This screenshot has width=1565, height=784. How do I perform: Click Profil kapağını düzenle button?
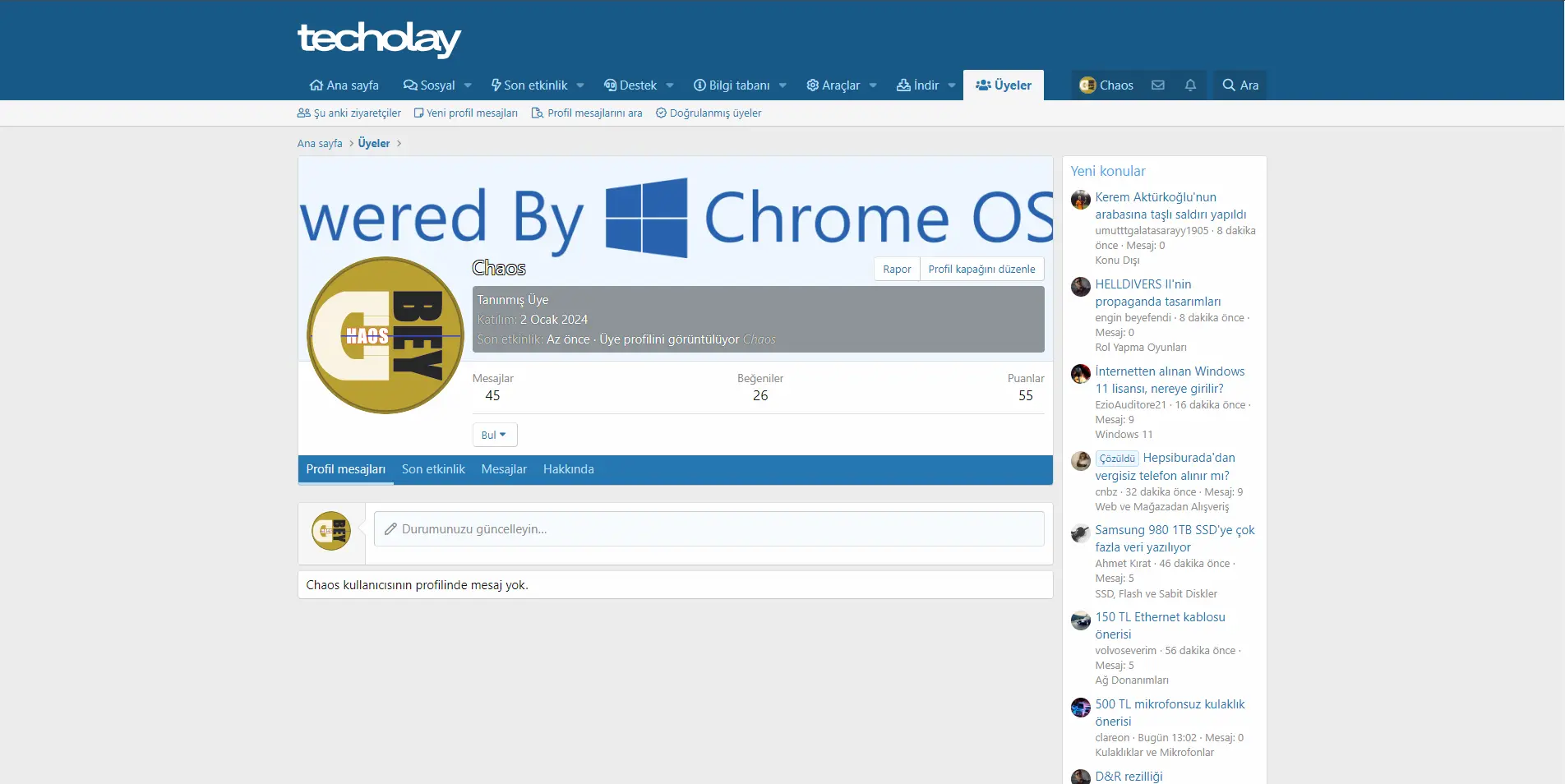(x=982, y=270)
